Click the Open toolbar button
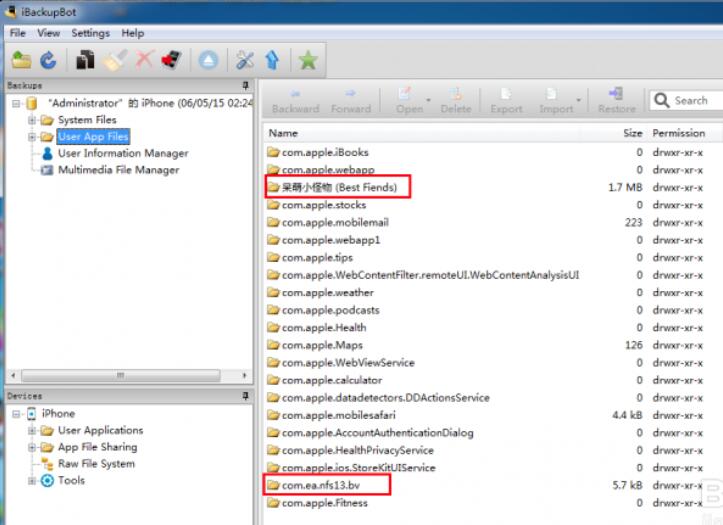Screen dimensions: 723x525 409,101
